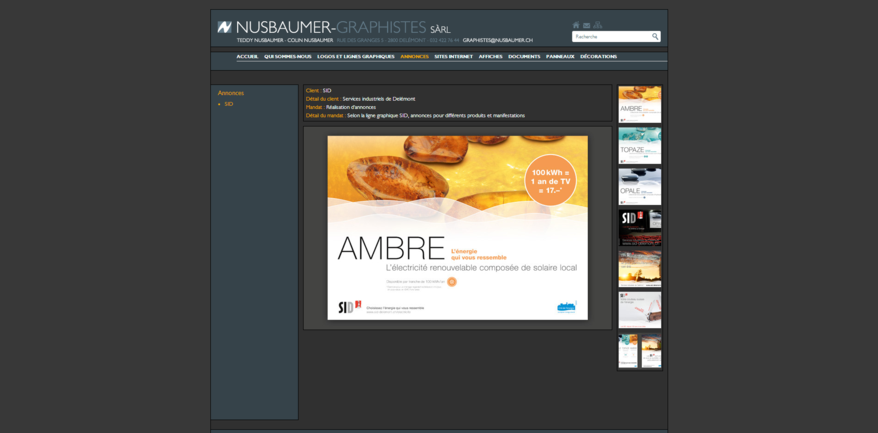Screen dimensions: 878x433
Task: Click the 'Client : SID' line
Action: pos(319,90)
